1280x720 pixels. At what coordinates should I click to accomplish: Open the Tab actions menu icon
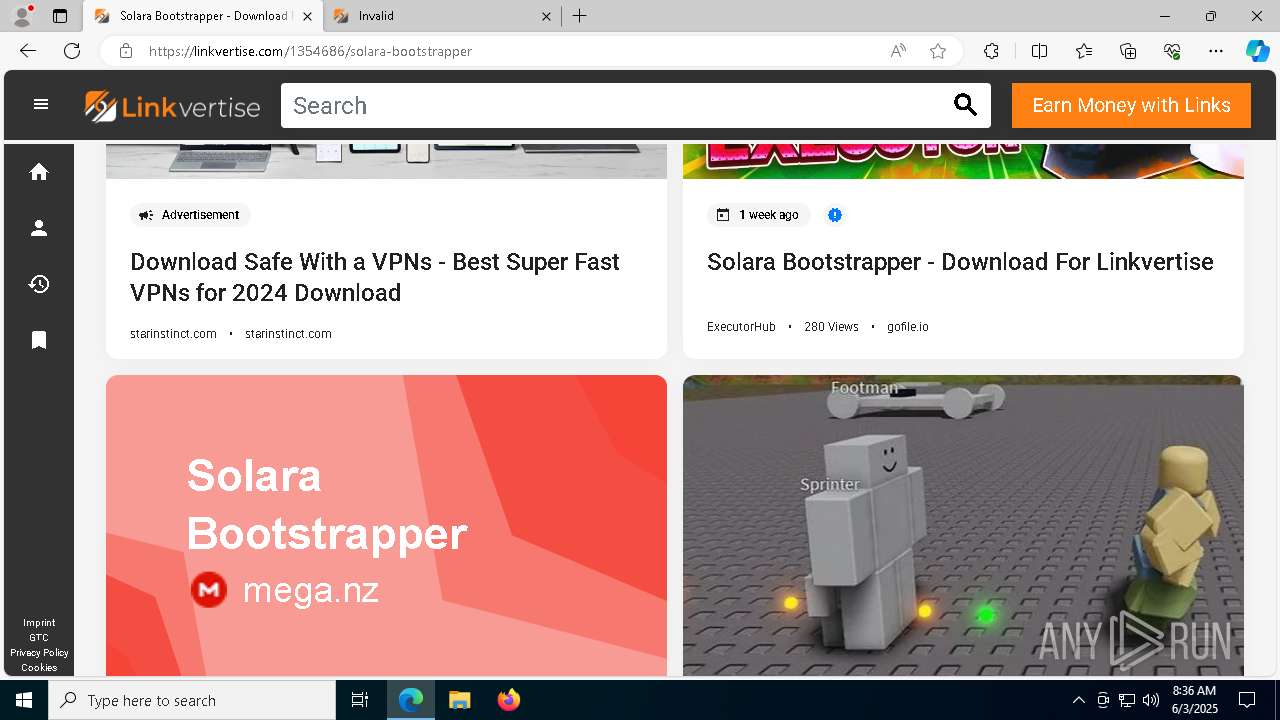point(60,16)
